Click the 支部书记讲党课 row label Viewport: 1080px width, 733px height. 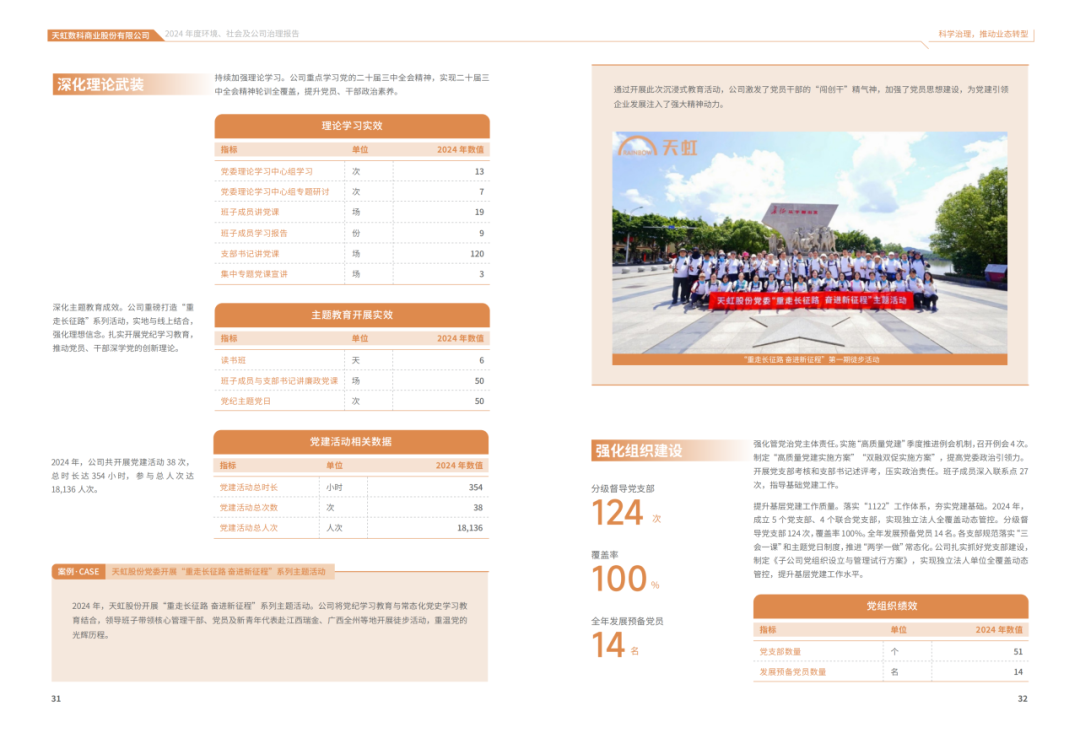250,253
